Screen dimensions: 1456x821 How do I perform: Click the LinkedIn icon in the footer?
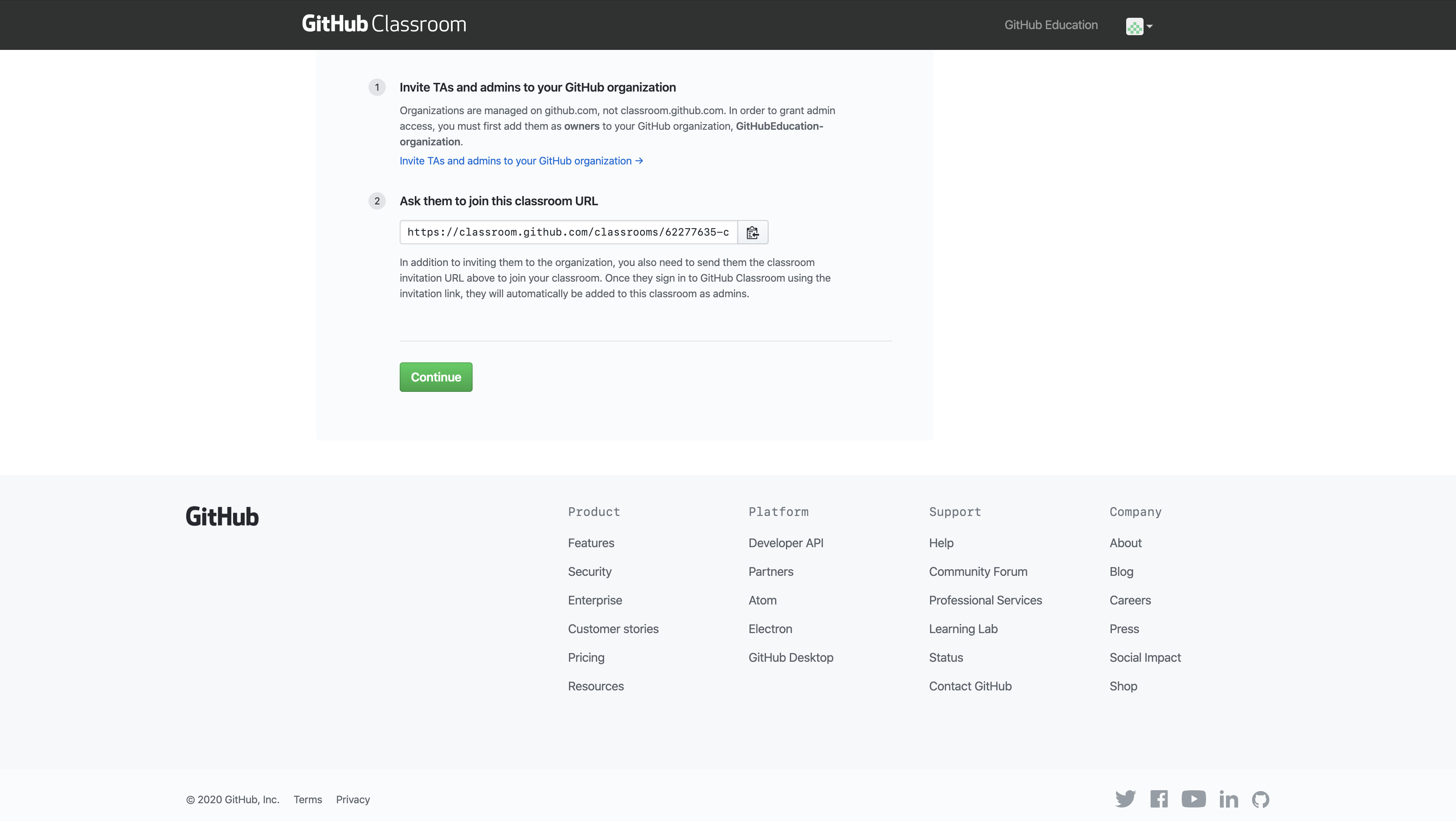1228,799
